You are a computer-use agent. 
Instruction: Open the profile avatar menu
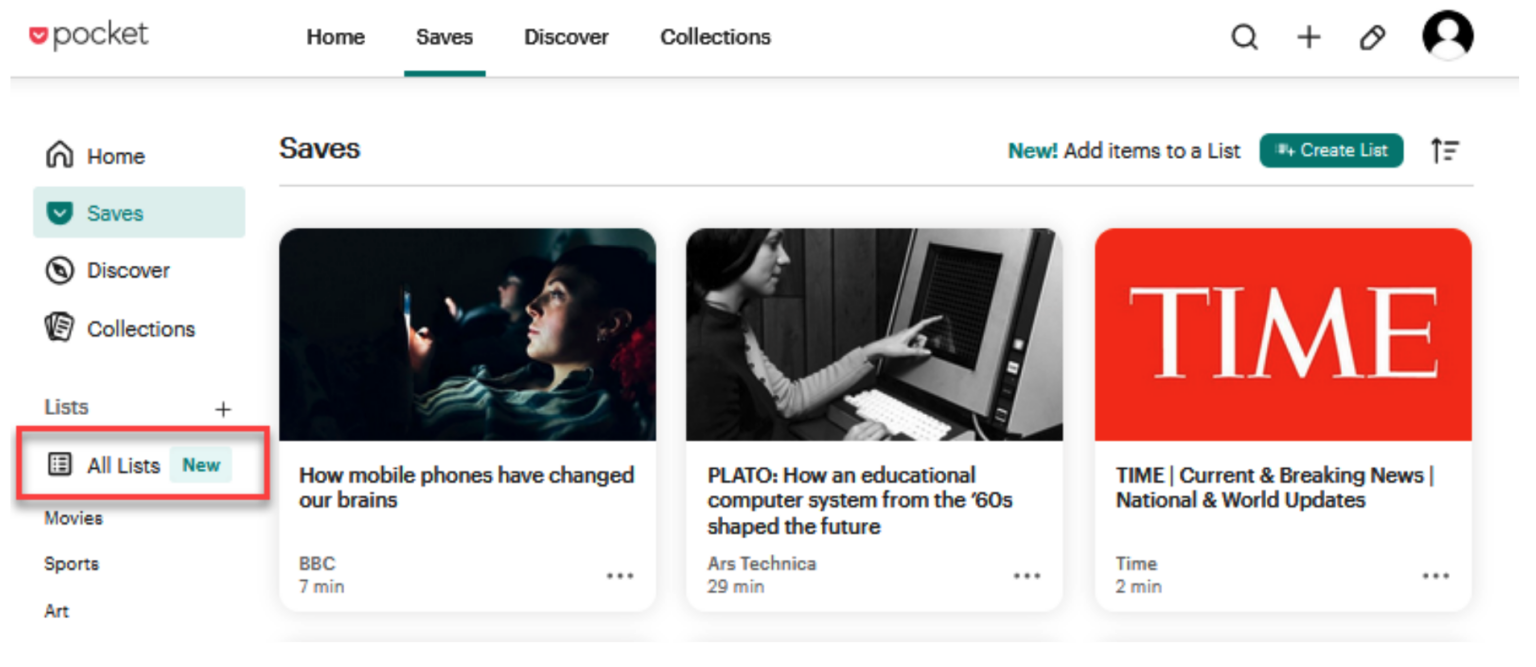[x=1447, y=36]
